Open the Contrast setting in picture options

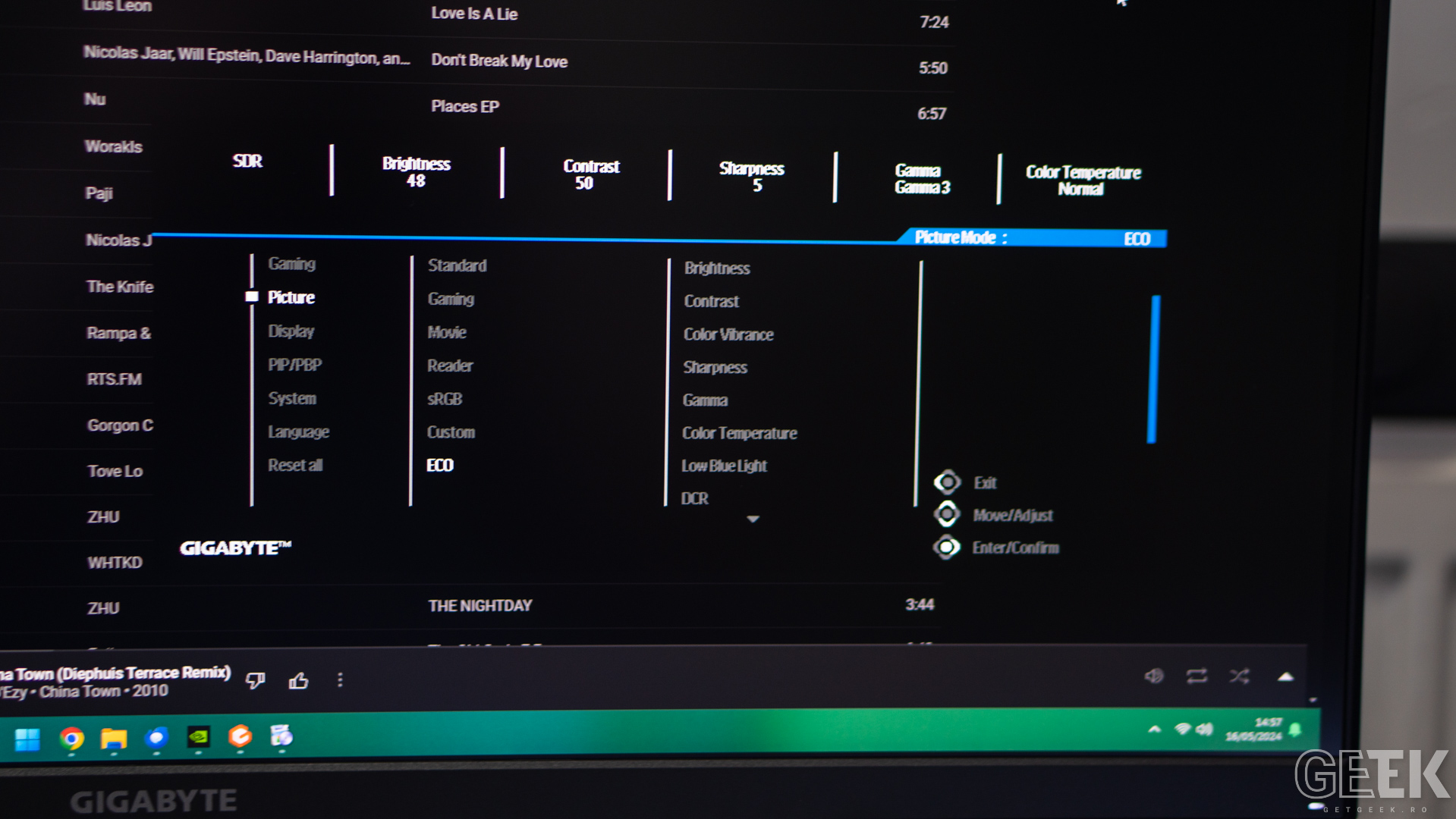click(x=711, y=301)
